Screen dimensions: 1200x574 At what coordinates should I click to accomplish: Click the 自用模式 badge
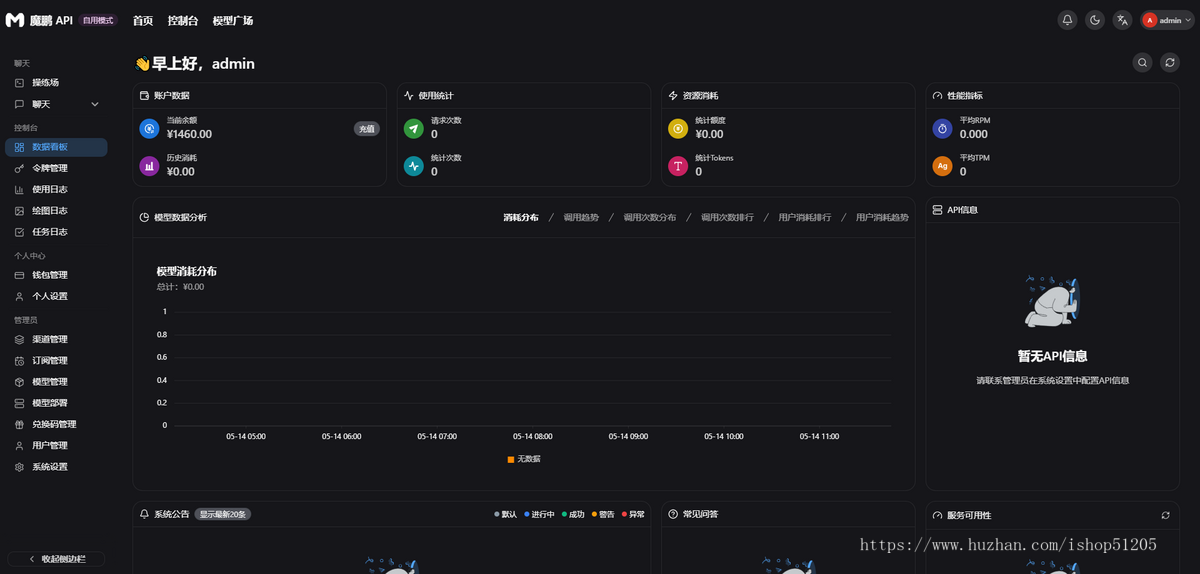[x=98, y=20]
